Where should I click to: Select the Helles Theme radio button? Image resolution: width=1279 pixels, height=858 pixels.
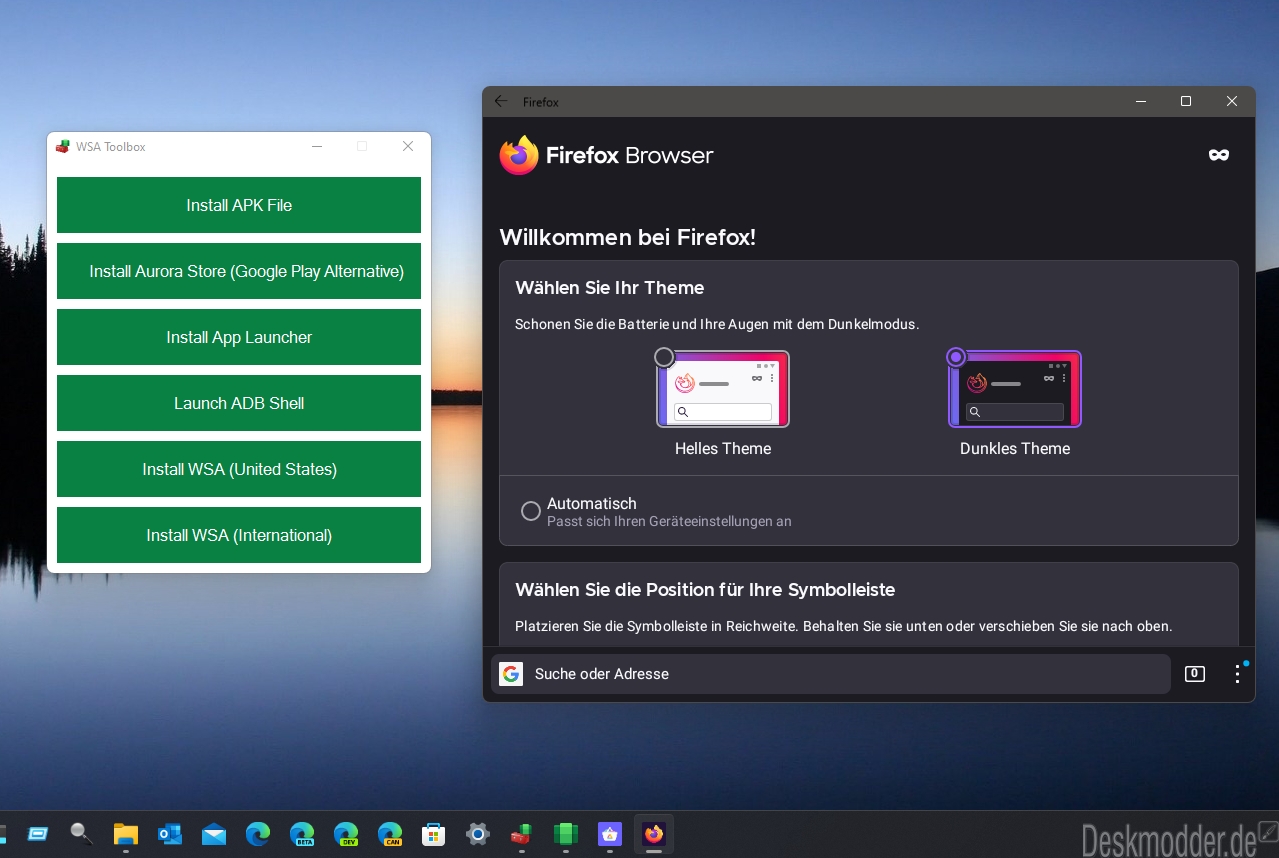(664, 357)
